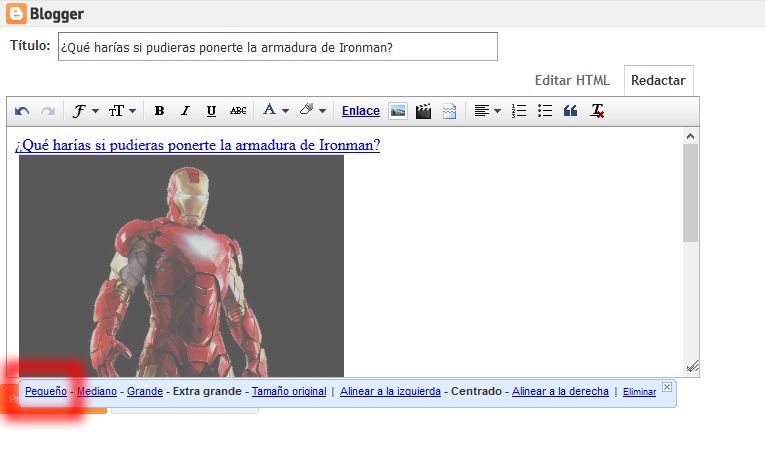765x468 pixels.
Task: Apply strikethrough (ABC) formatting
Action: (x=238, y=111)
